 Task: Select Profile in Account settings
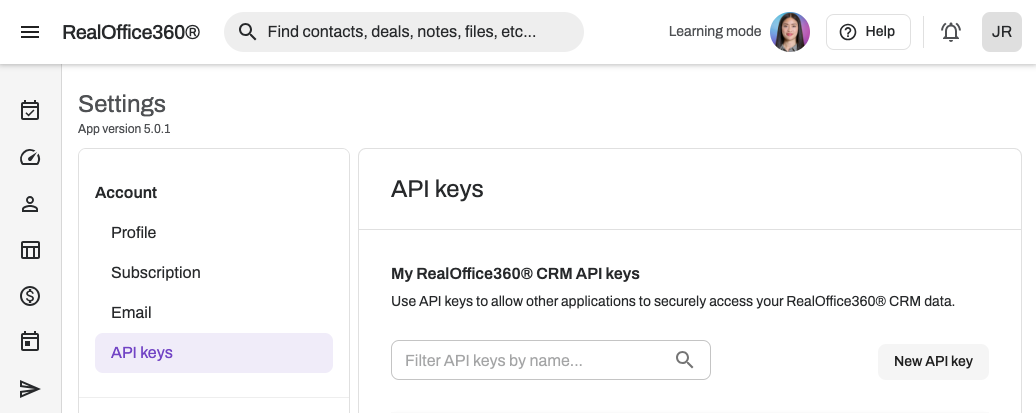134,233
